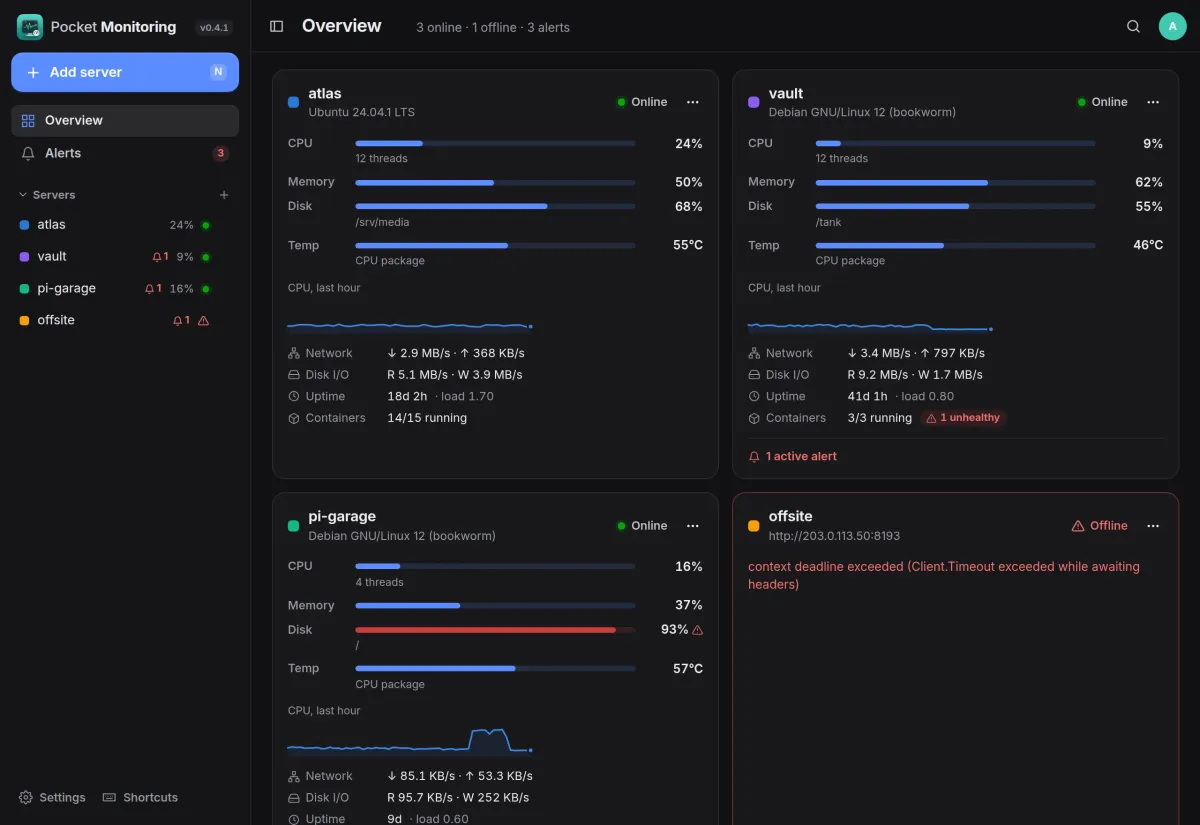Click the 1 unhealthy container badge
This screenshot has width=1200, height=825.
964,418
